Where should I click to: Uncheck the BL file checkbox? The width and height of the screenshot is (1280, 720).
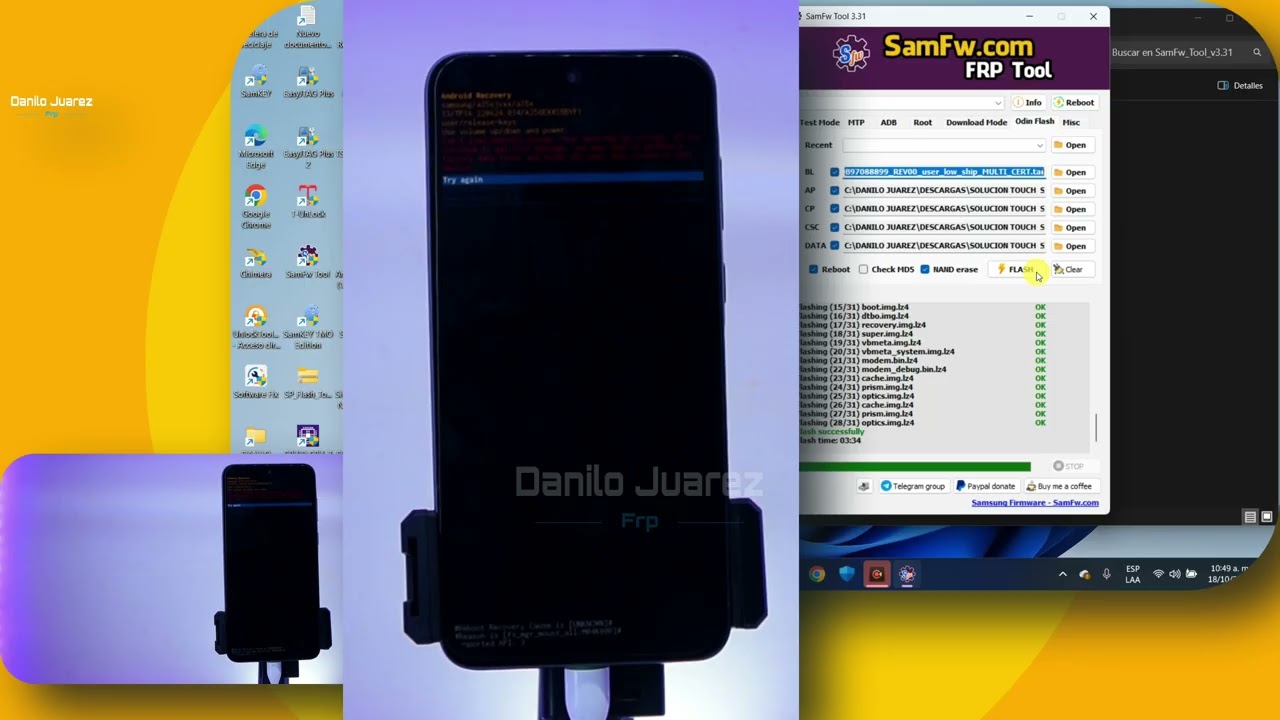pos(834,172)
